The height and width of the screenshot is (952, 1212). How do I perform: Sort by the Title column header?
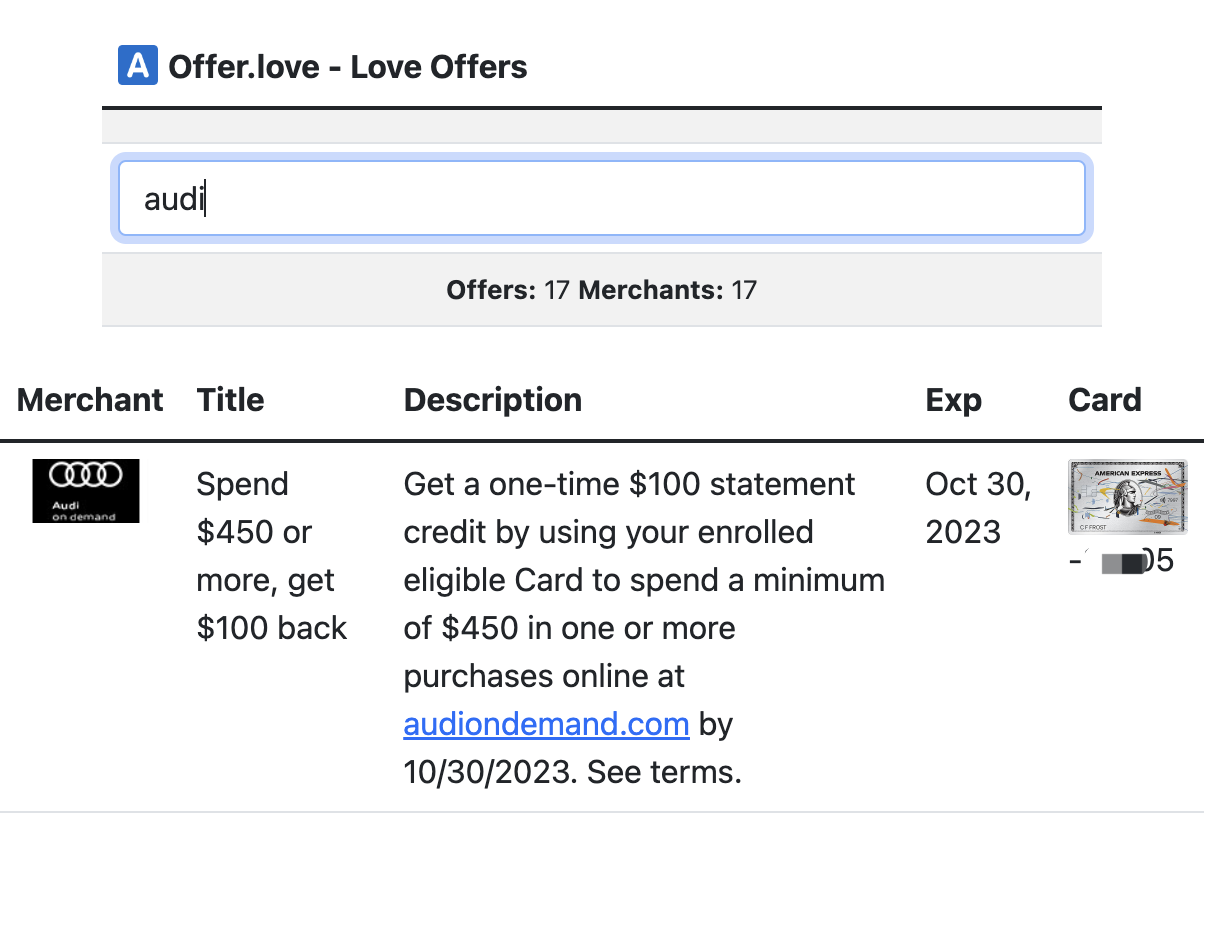[x=230, y=400]
